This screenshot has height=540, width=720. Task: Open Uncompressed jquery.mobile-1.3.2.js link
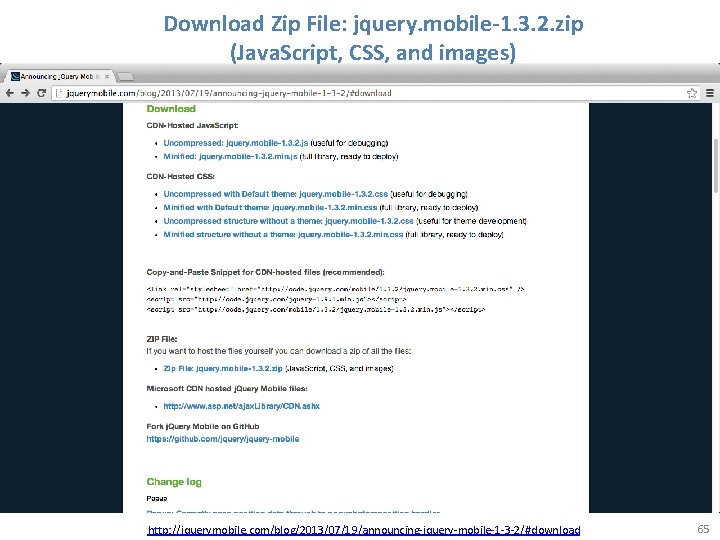point(236,143)
